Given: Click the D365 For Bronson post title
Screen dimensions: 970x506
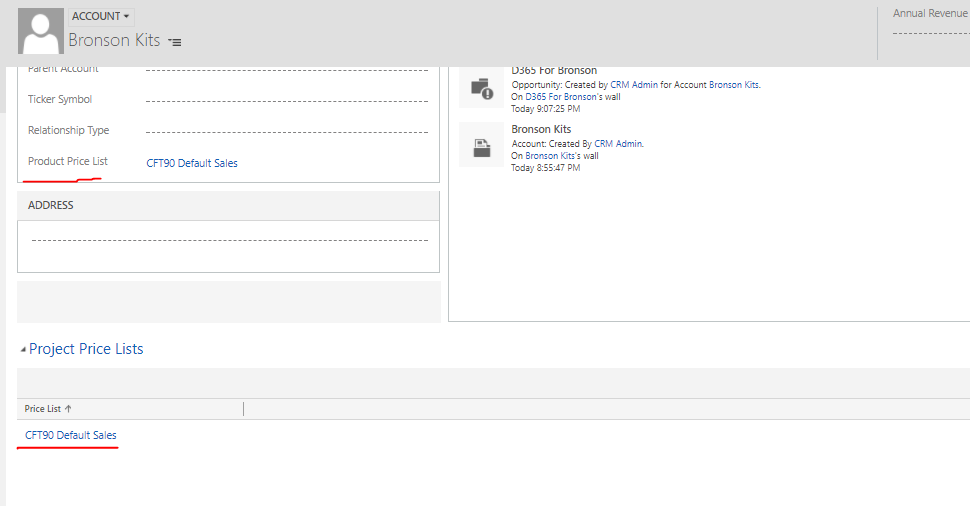Looking at the screenshot, I should pos(554,71).
